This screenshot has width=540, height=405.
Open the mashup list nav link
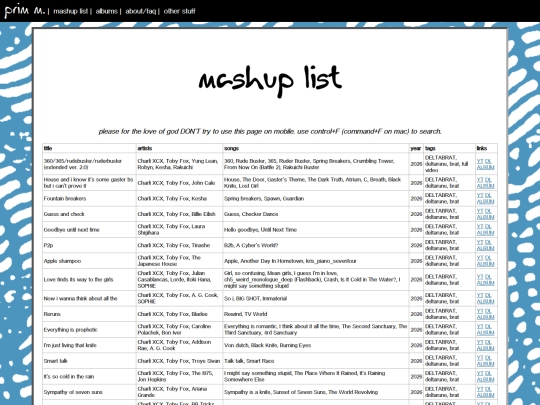coord(71,11)
